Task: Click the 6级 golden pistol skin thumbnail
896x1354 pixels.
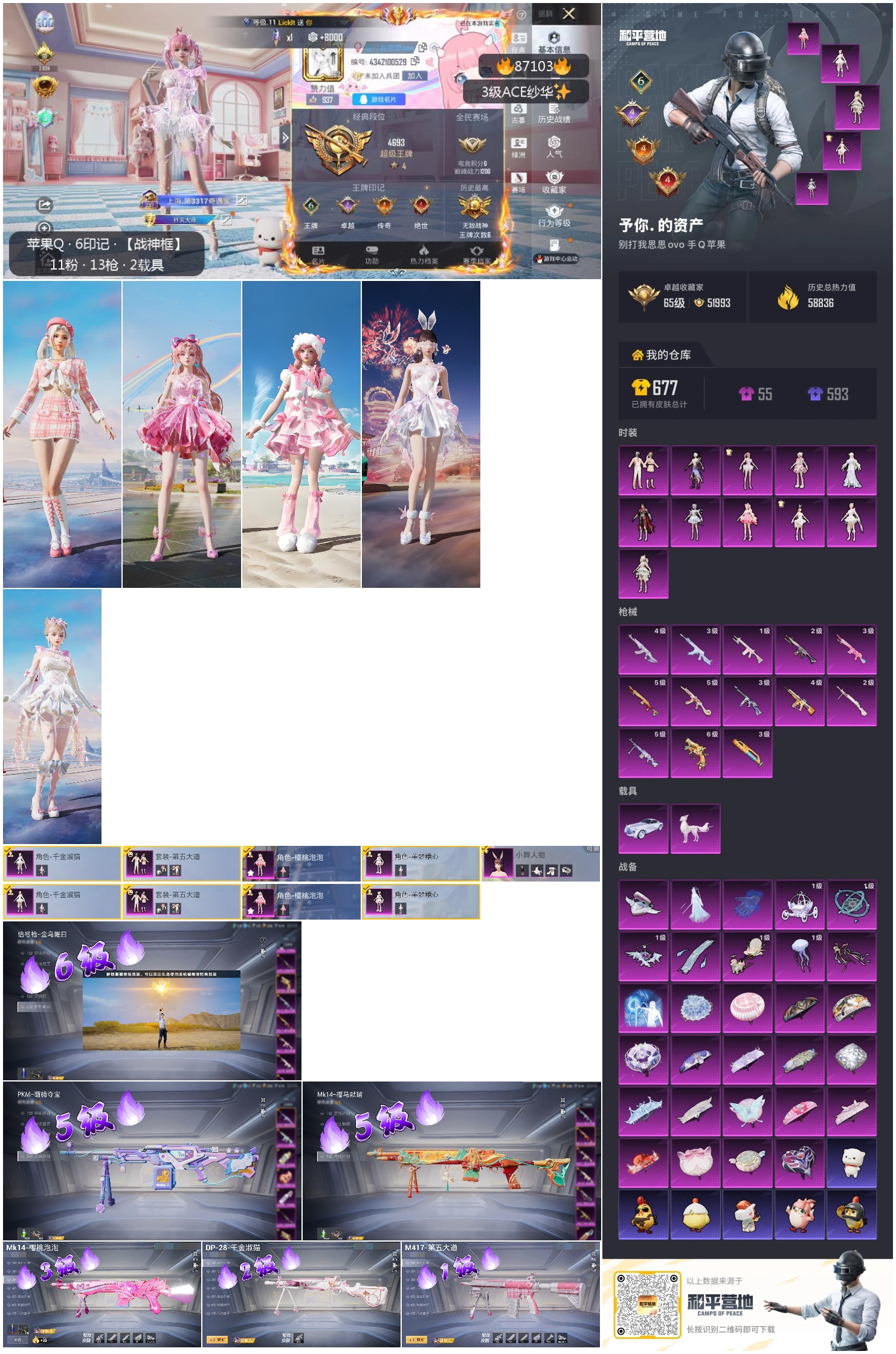Action: pos(695,753)
